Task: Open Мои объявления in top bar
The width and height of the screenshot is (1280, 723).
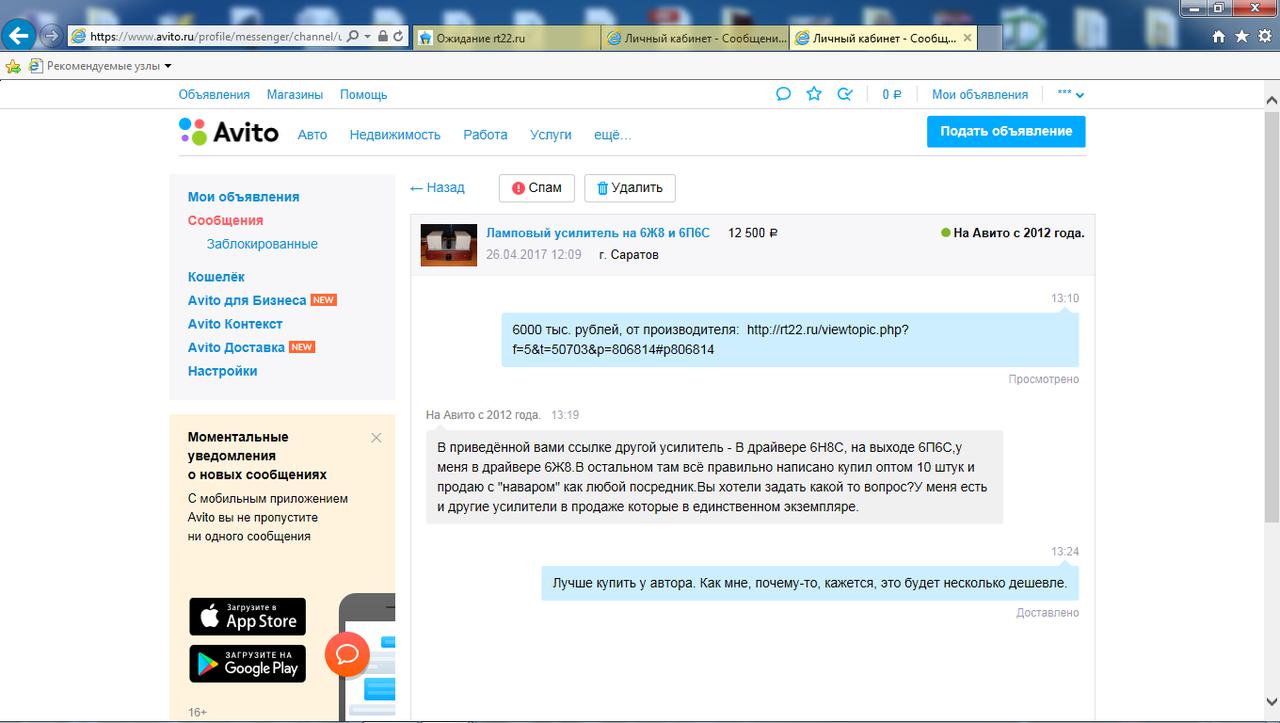Action: pos(980,94)
